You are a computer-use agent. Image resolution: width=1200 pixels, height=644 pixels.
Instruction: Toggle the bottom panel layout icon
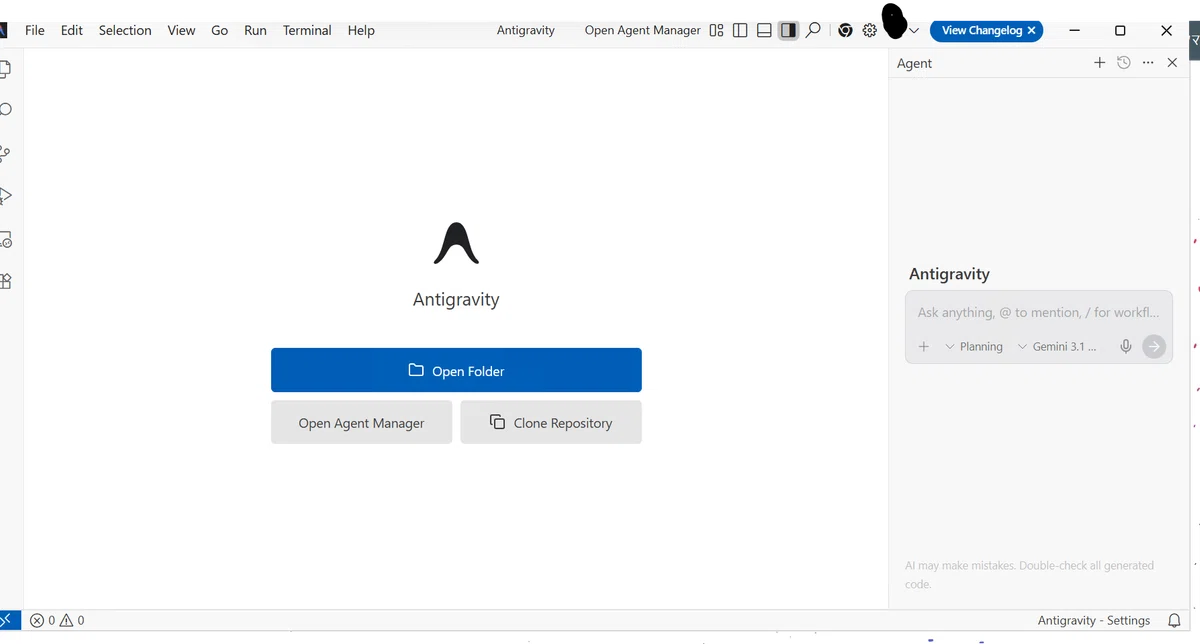click(x=764, y=30)
